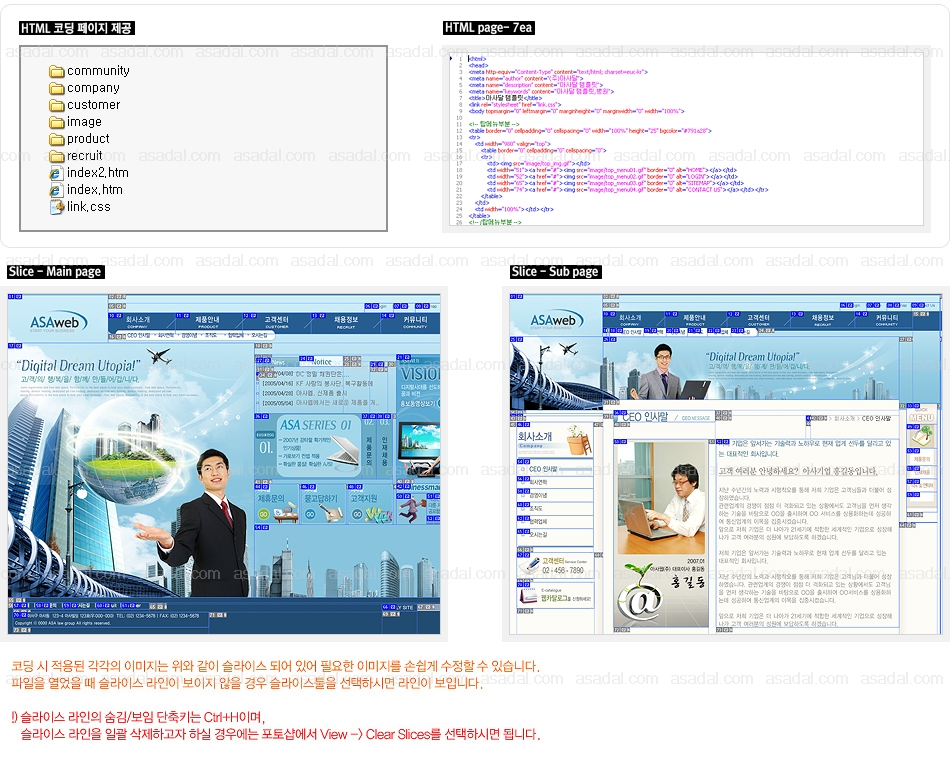This screenshot has height=760, width=950.
Task: Select the link.css file icon
Action: (57, 207)
